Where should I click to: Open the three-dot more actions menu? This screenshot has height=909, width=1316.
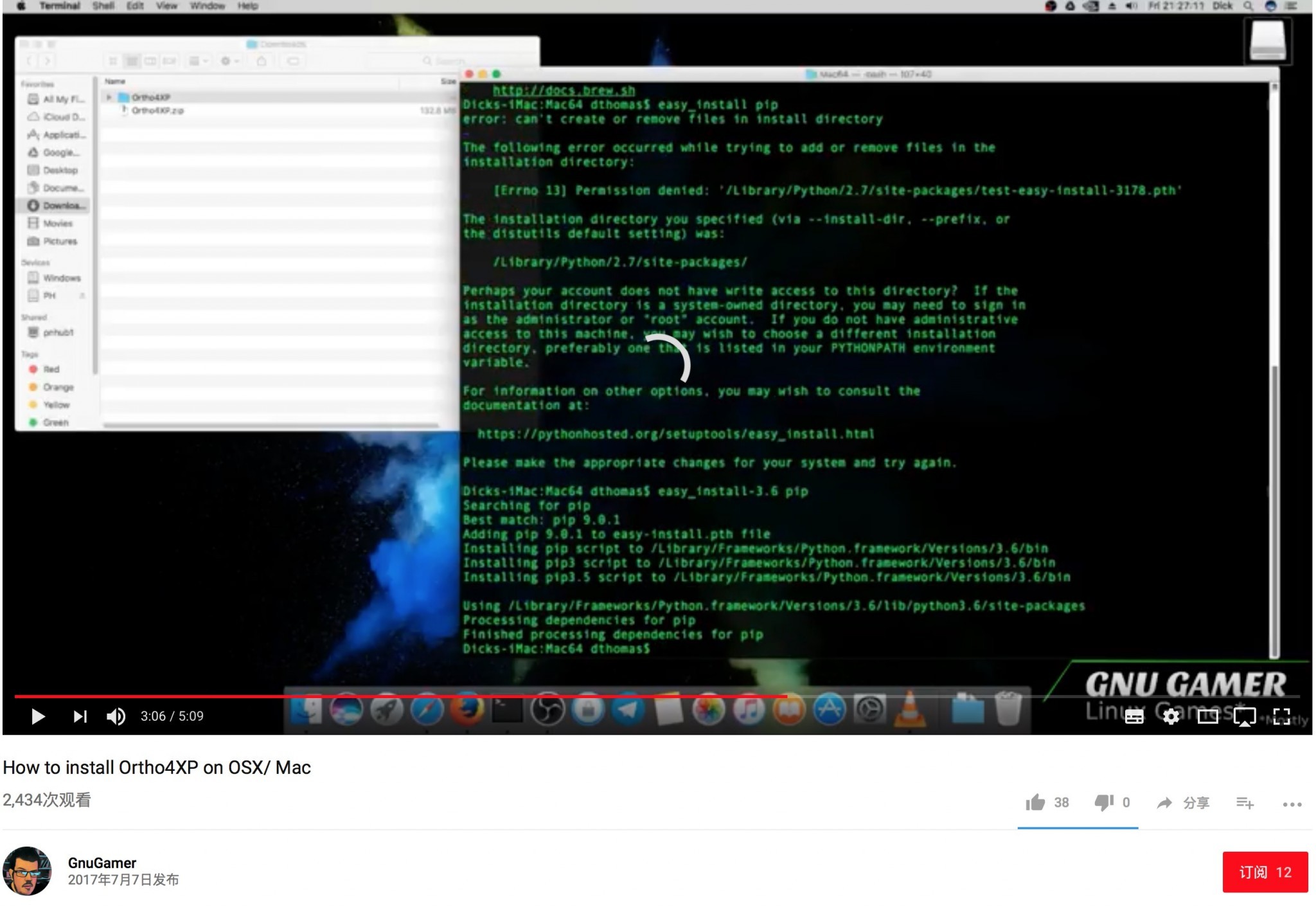[1292, 804]
